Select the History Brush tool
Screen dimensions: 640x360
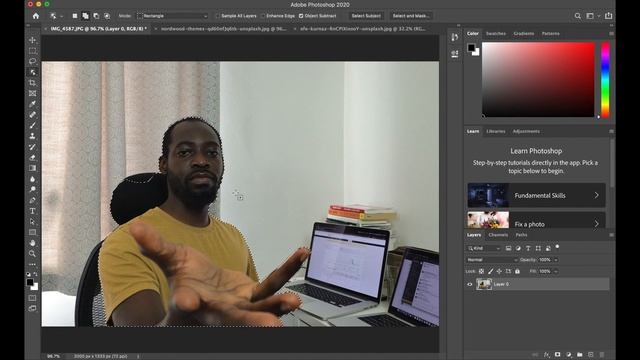(x=33, y=147)
